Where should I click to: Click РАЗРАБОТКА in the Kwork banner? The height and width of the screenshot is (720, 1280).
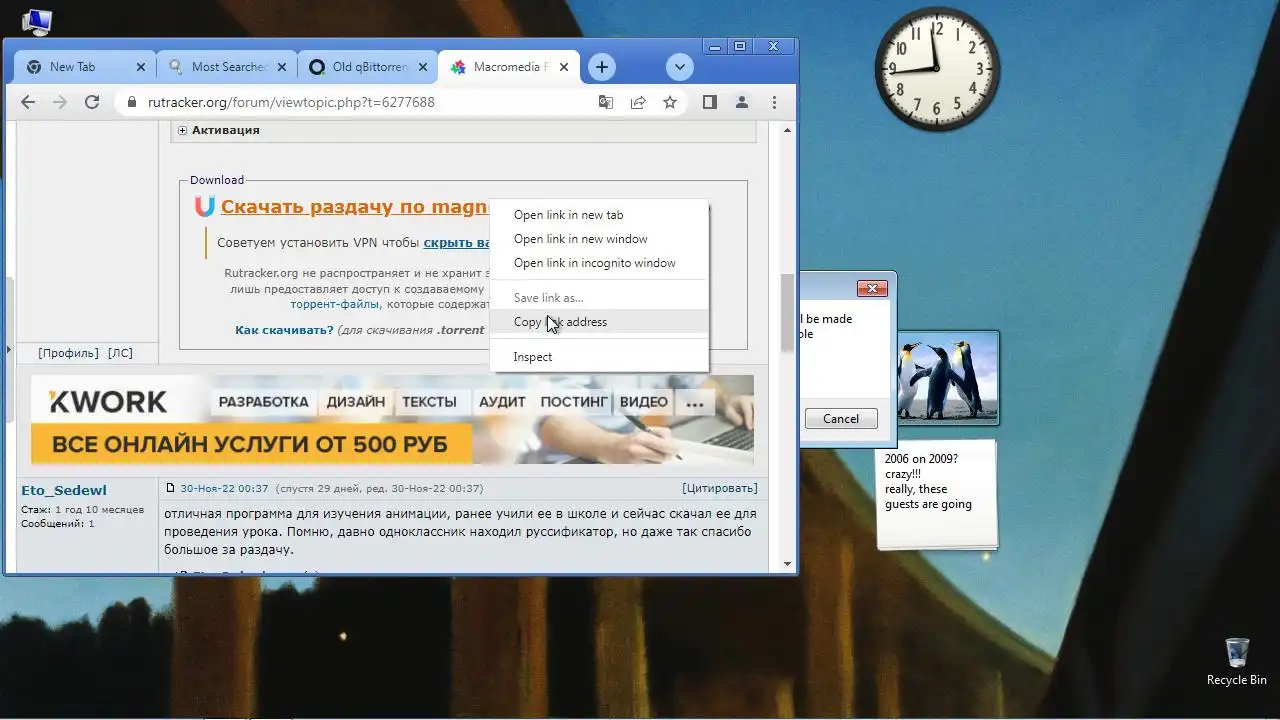pyautogui.click(x=264, y=402)
